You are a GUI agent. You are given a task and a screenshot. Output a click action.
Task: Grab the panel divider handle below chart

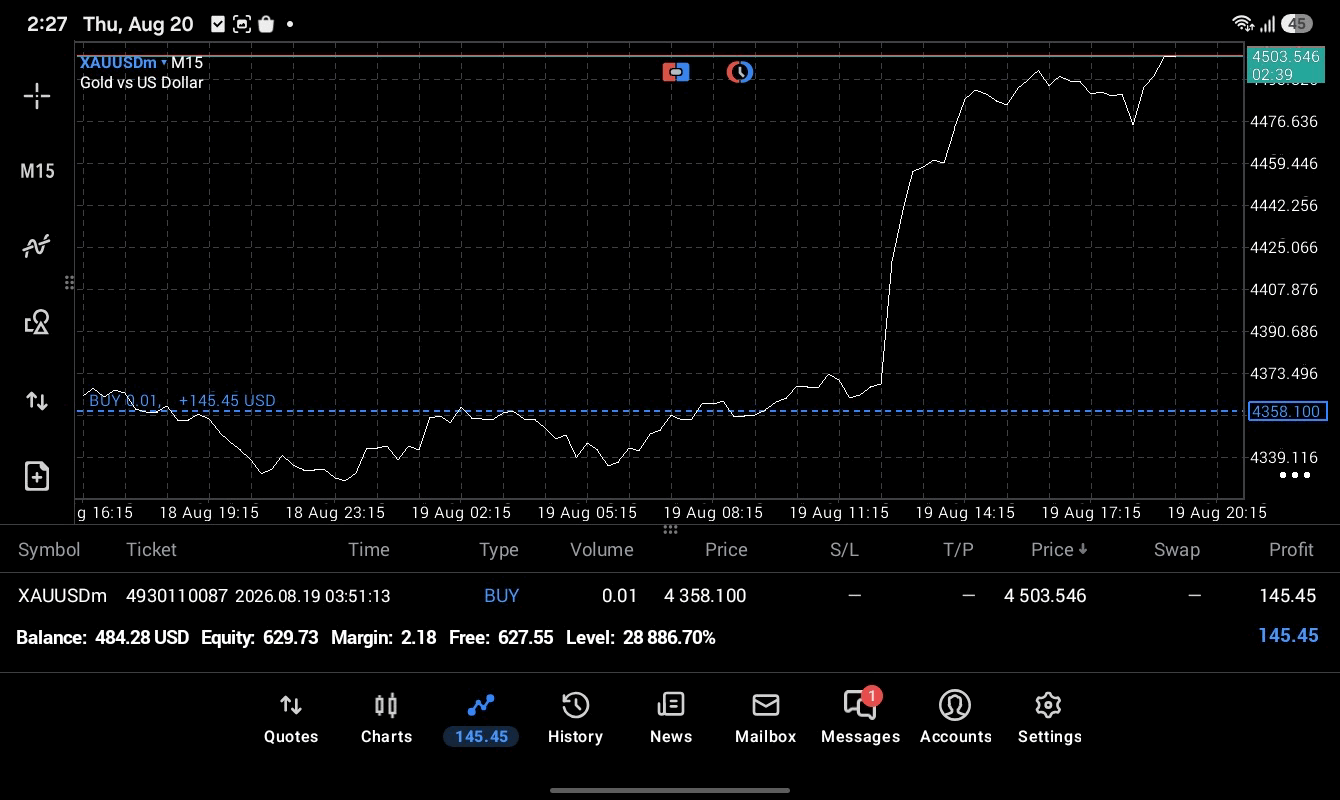click(670, 529)
